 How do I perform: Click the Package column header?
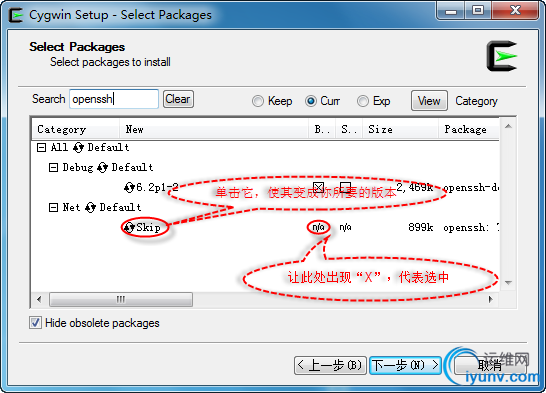(x=469, y=129)
